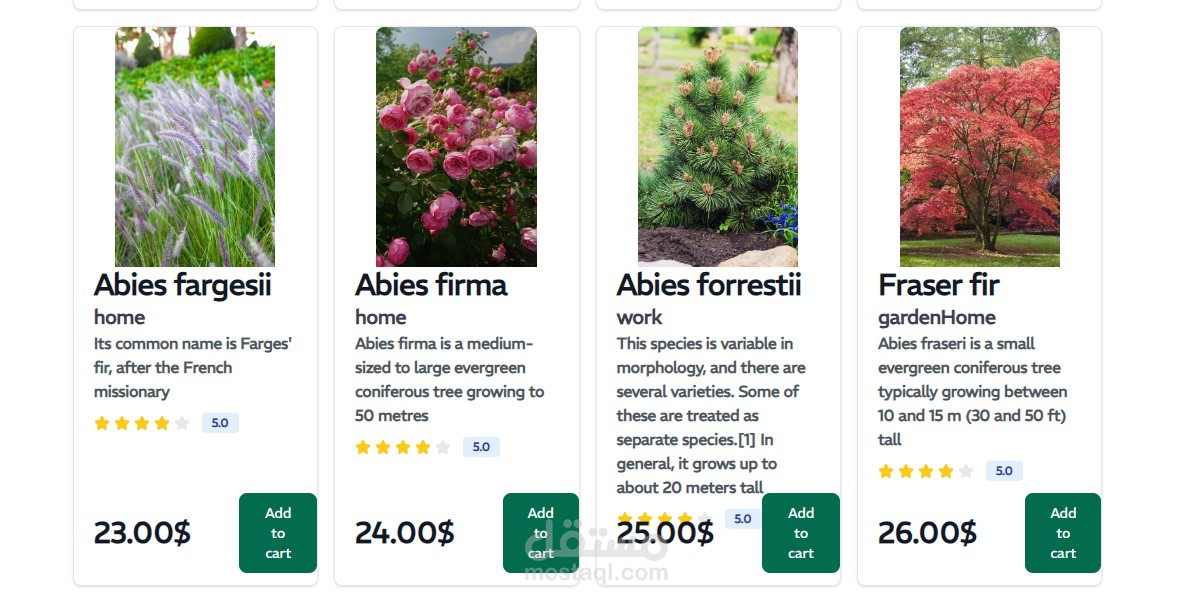Click the red maple image on Fraser fir card
The image size is (1194, 597).
978,146
